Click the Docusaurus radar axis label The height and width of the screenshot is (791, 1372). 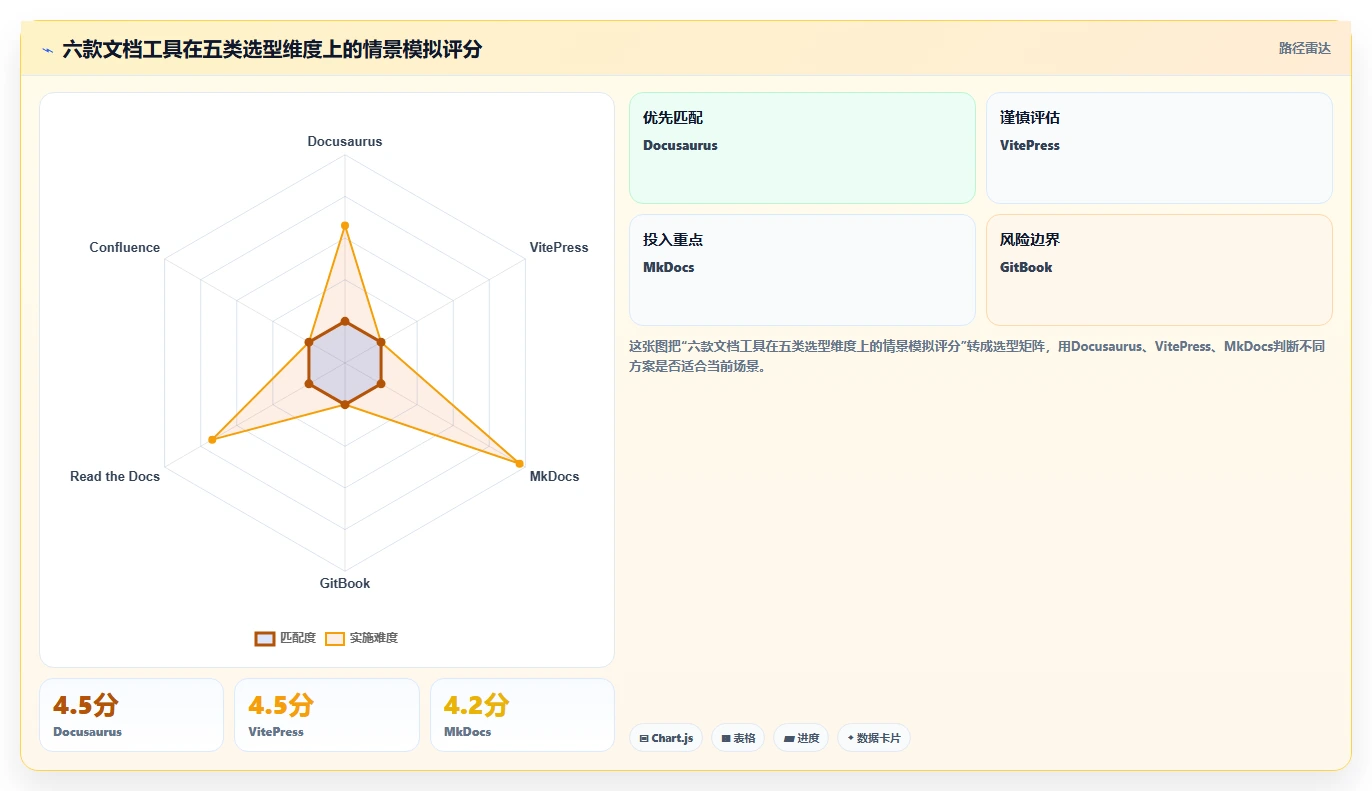click(x=345, y=141)
